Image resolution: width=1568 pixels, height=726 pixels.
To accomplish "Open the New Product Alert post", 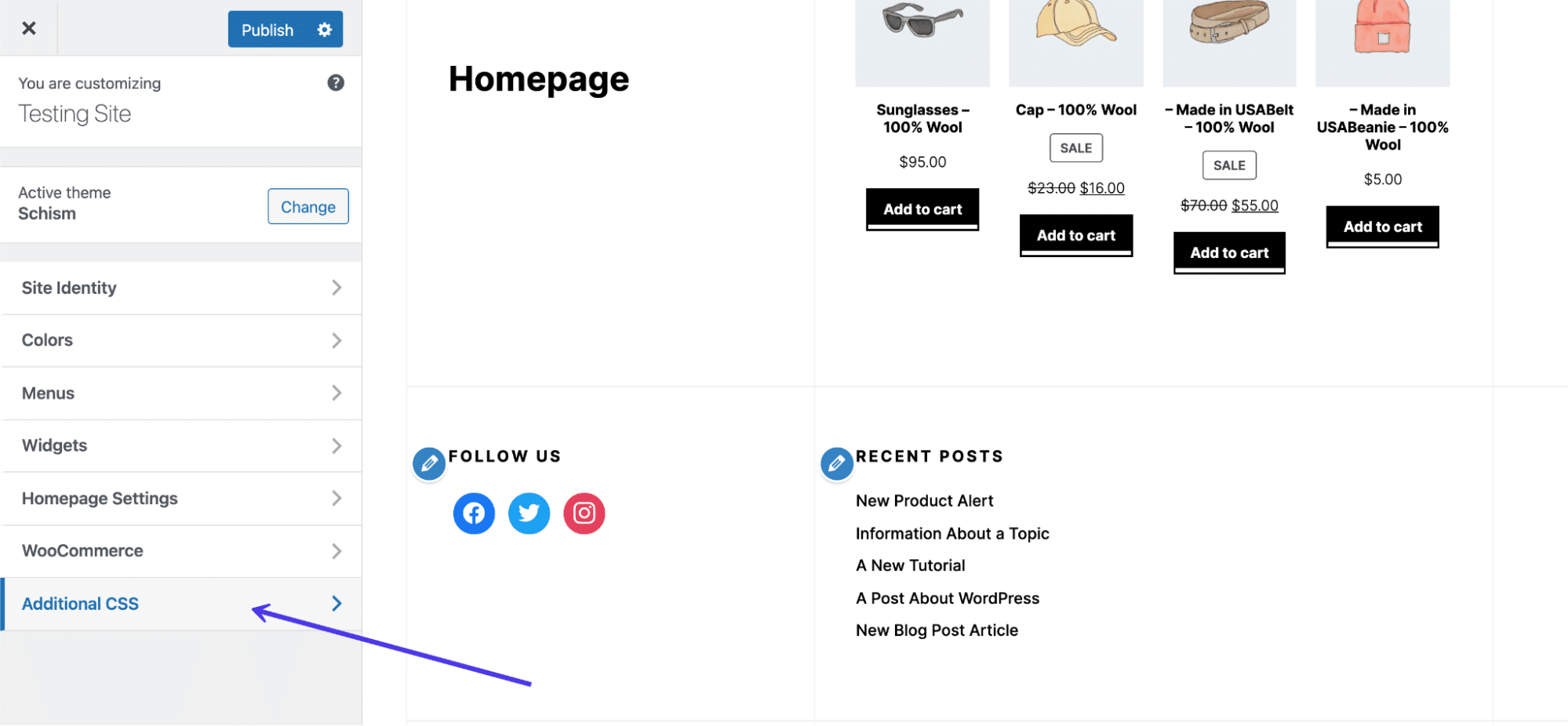I will click(x=924, y=500).
